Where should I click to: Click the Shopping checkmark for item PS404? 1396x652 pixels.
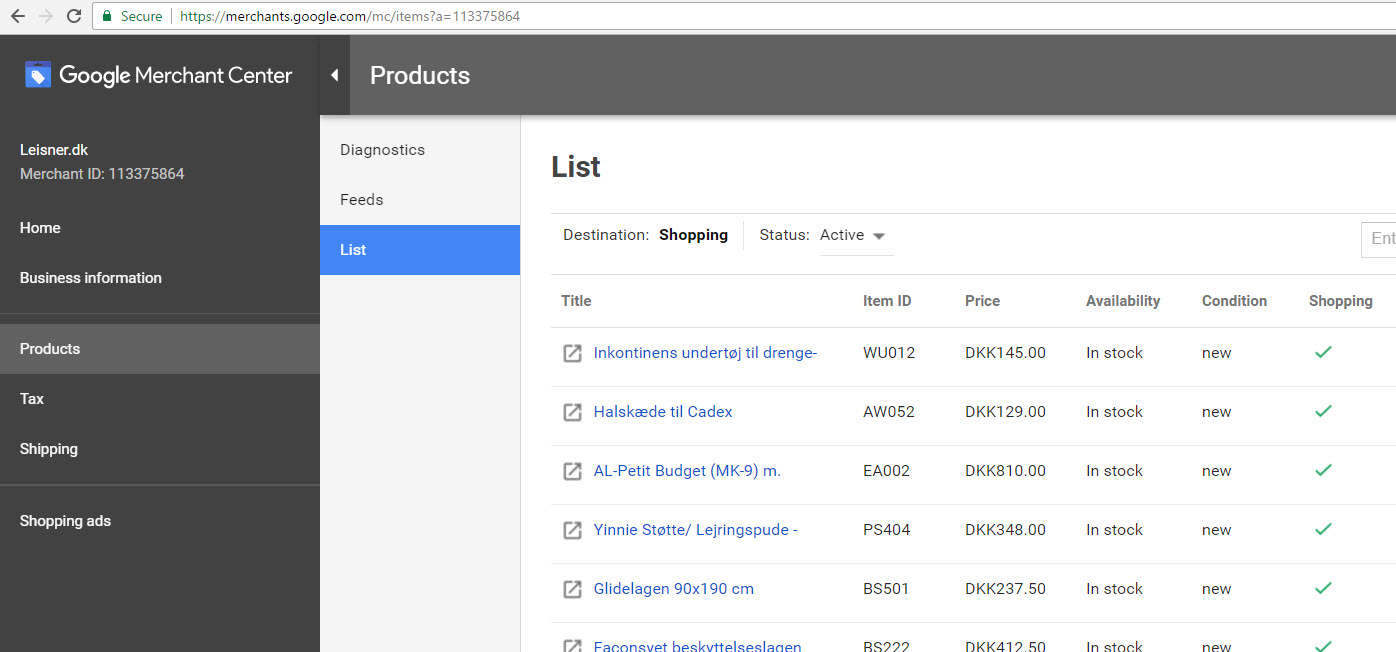(1323, 529)
